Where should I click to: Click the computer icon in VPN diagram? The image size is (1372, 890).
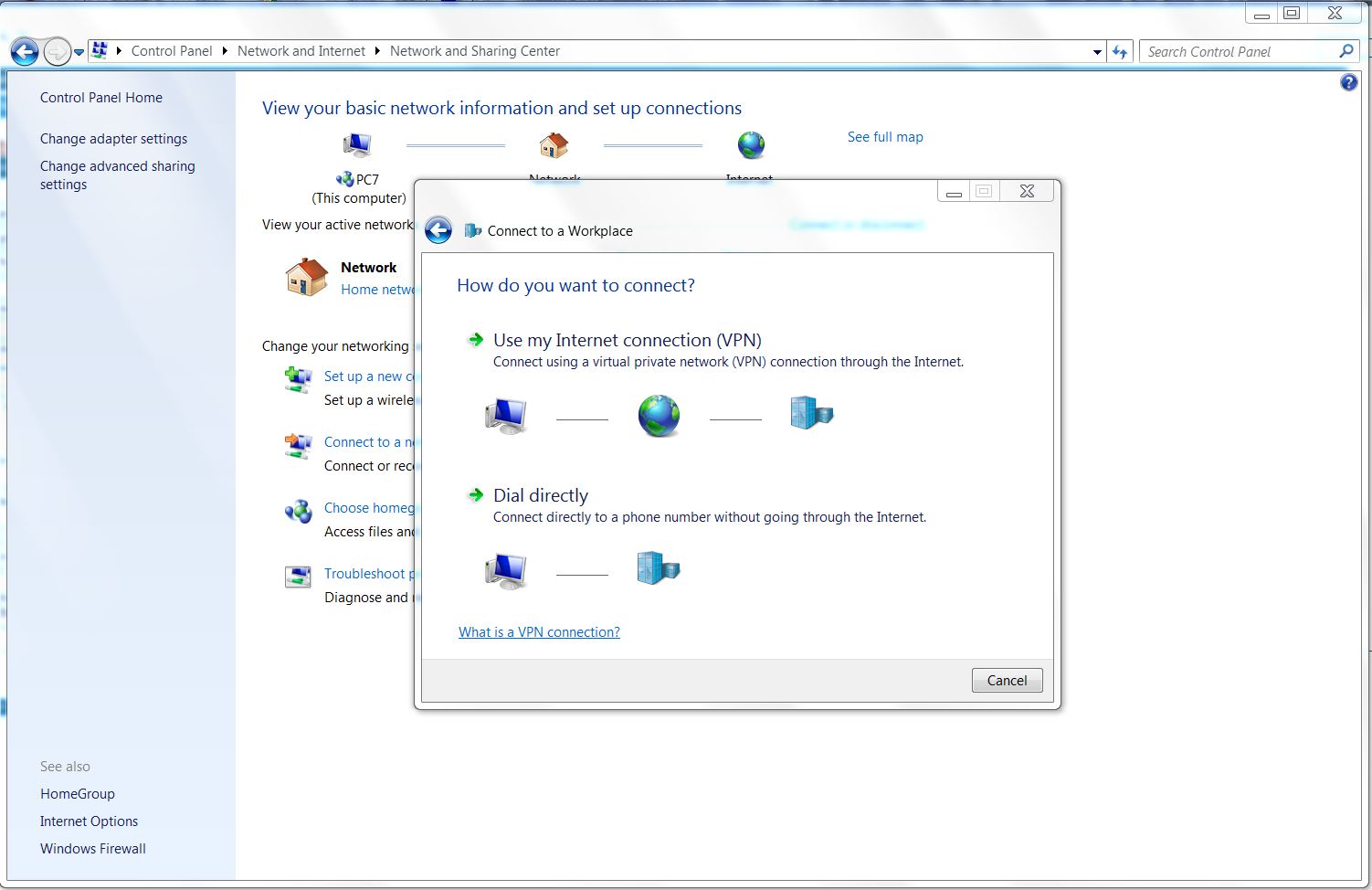pos(506,417)
